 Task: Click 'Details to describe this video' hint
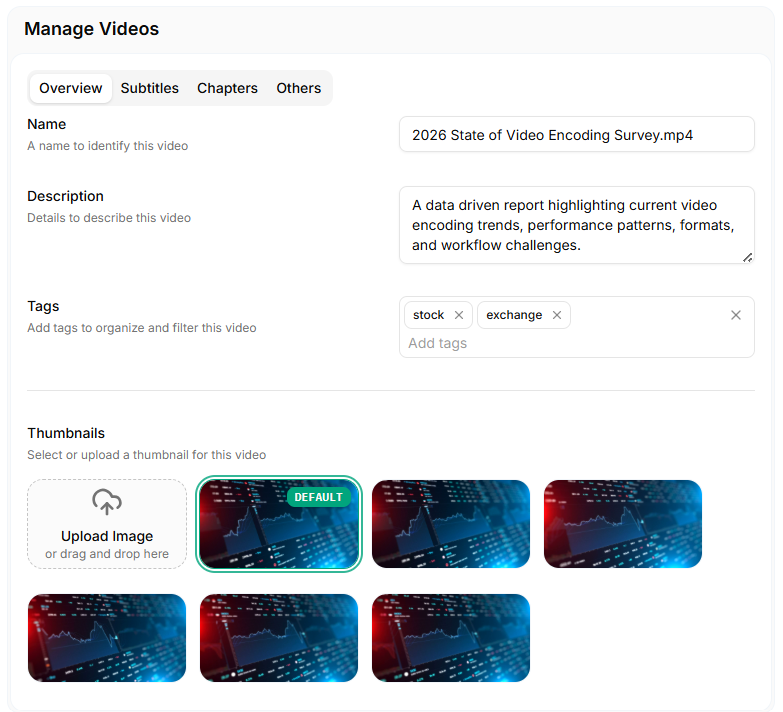[x=109, y=218]
